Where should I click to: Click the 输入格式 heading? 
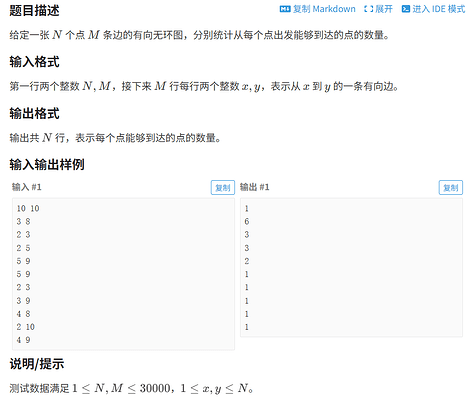(x=34, y=62)
